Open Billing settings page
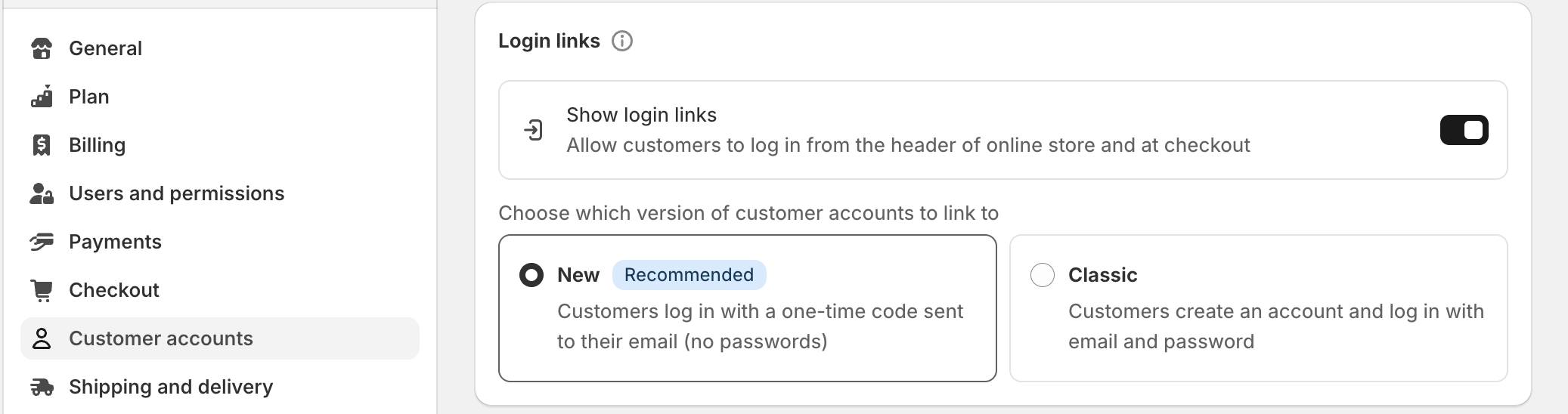The image size is (1568, 414). (97, 145)
